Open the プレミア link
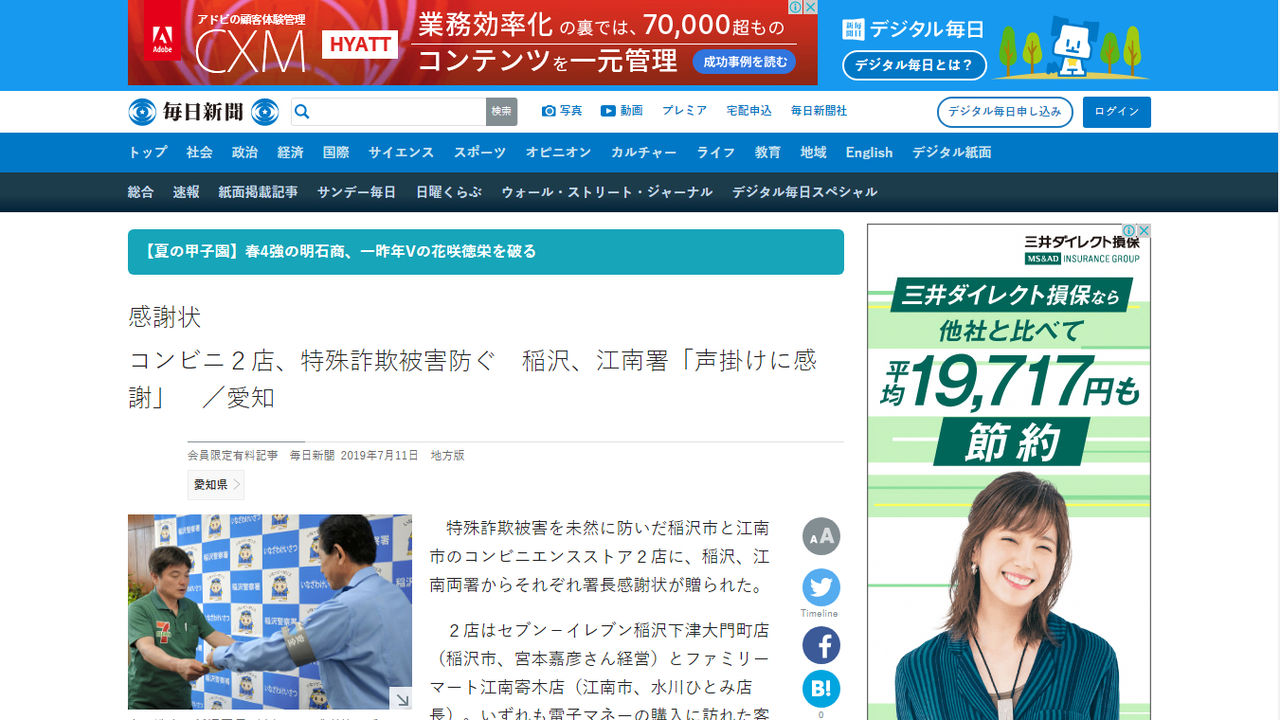This screenshot has width=1280, height=720. coord(684,111)
